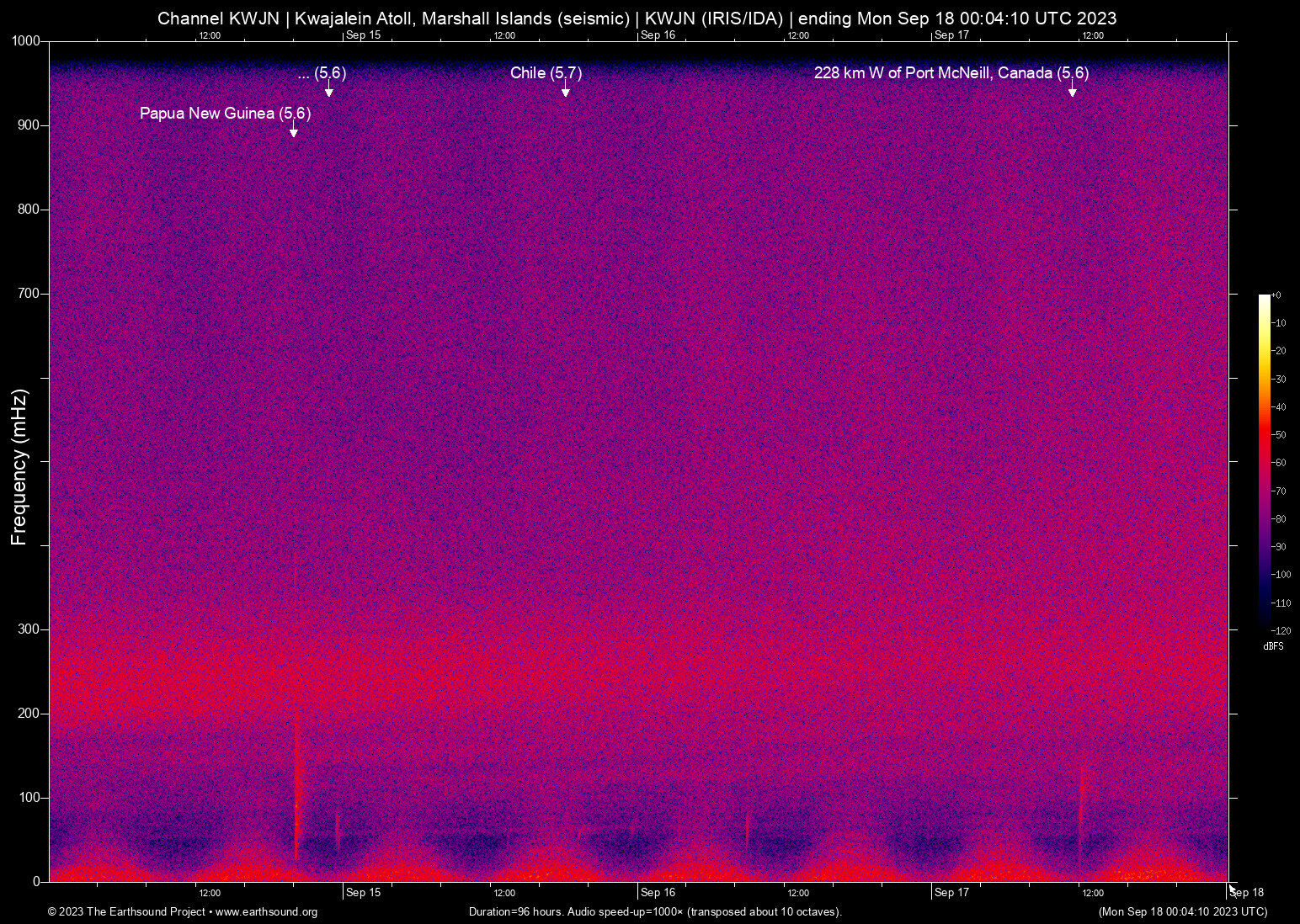Select the Sep 17 axis label
1300x924 pixels.
[x=951, y=892]
